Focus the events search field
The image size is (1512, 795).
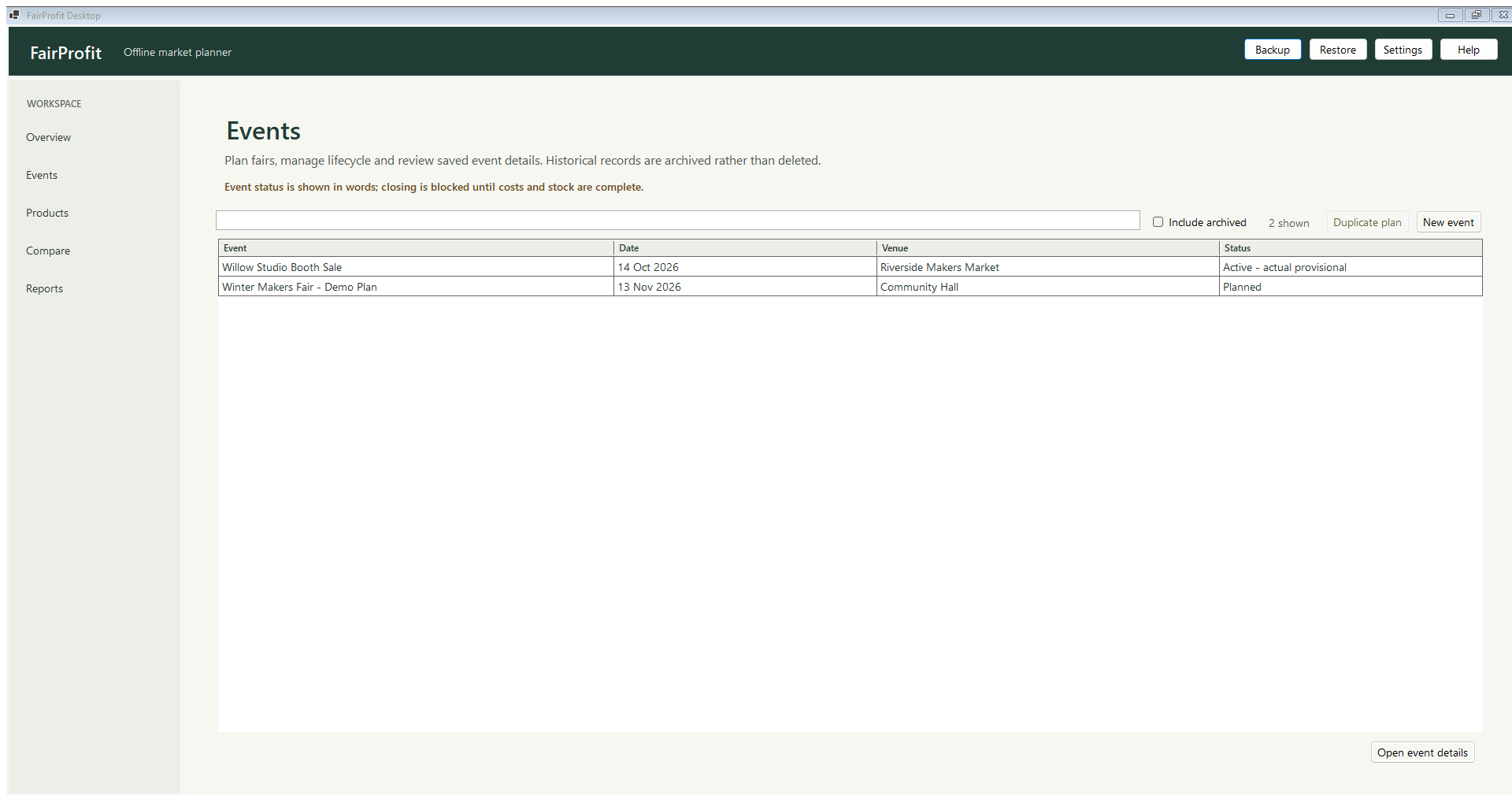point(677,221)
